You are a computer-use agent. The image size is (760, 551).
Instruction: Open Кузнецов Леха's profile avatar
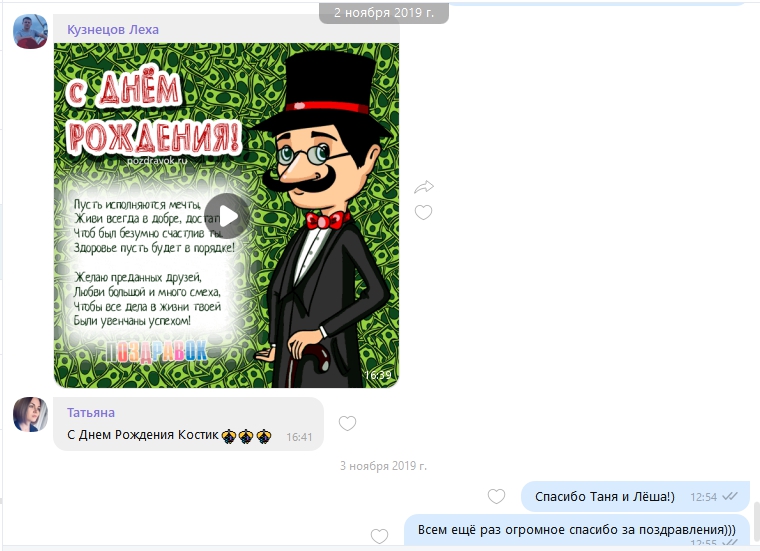coord(30,31)
